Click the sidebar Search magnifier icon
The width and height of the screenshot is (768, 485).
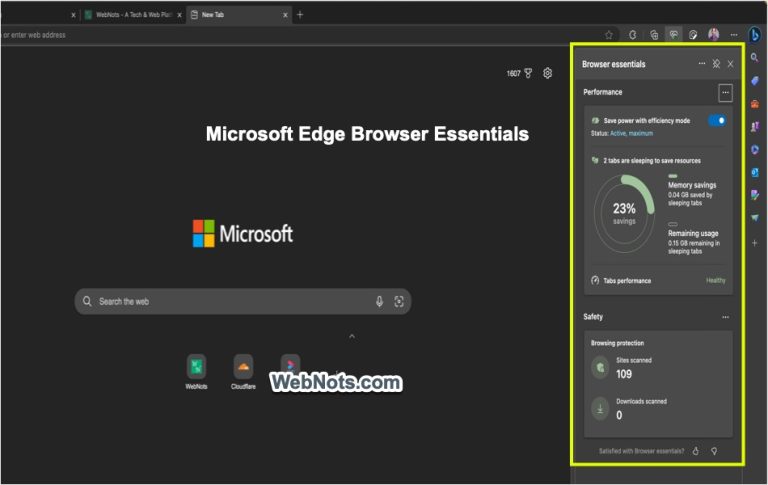[755, 58]
